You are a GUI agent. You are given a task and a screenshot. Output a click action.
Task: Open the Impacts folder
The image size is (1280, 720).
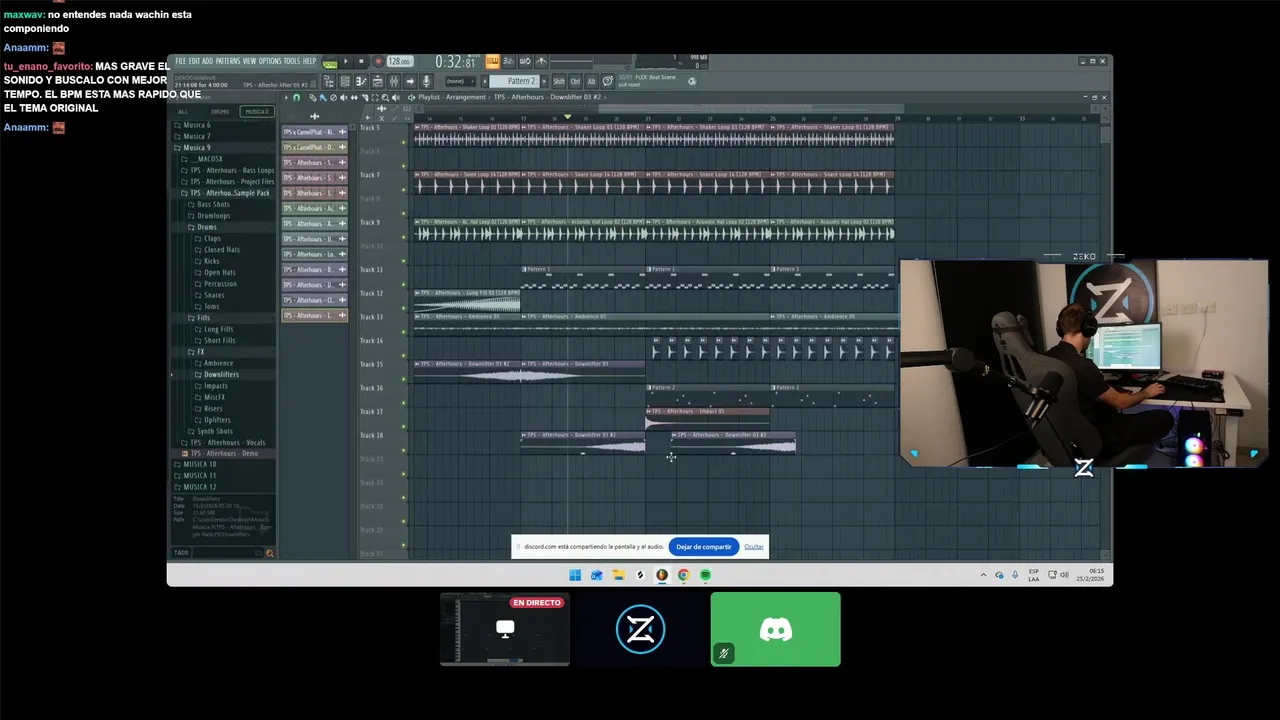pos(215,386)
